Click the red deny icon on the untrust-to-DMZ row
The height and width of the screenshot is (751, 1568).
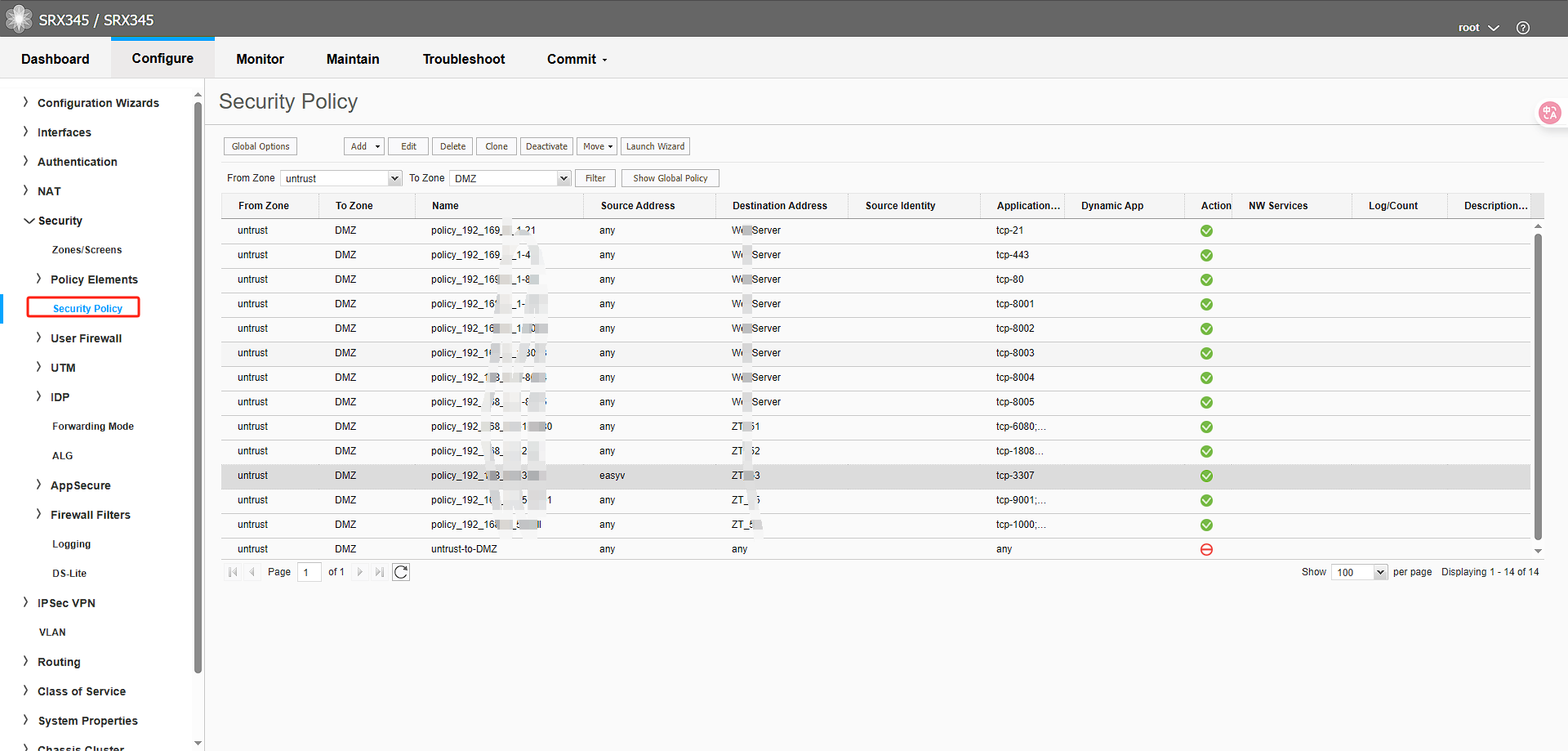click(1206, 549)
